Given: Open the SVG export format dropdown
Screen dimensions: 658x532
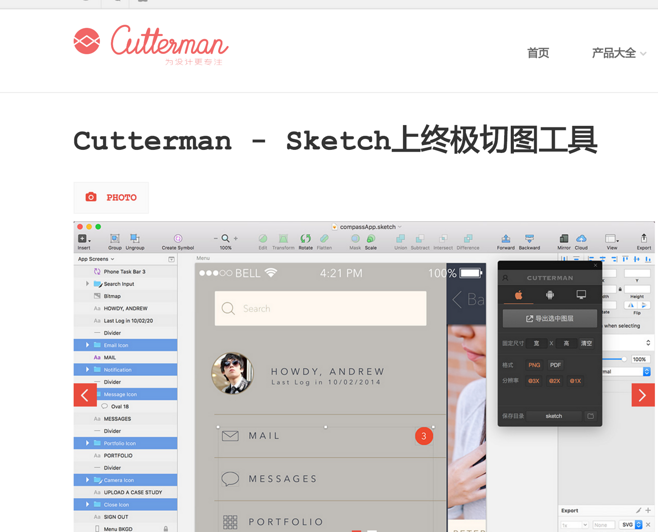Looking at the screenshot, I should click(631, 524).
